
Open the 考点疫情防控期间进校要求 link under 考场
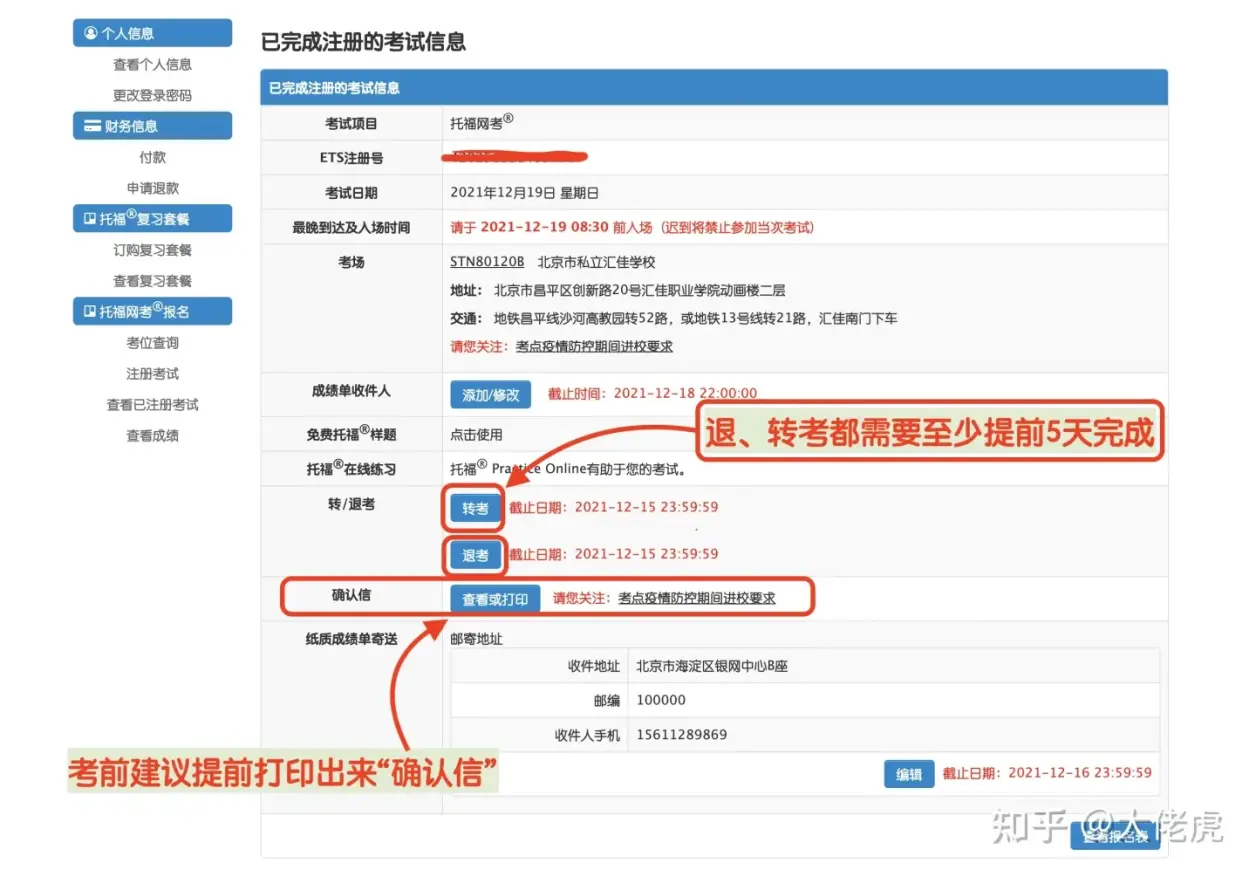[594, 346]
